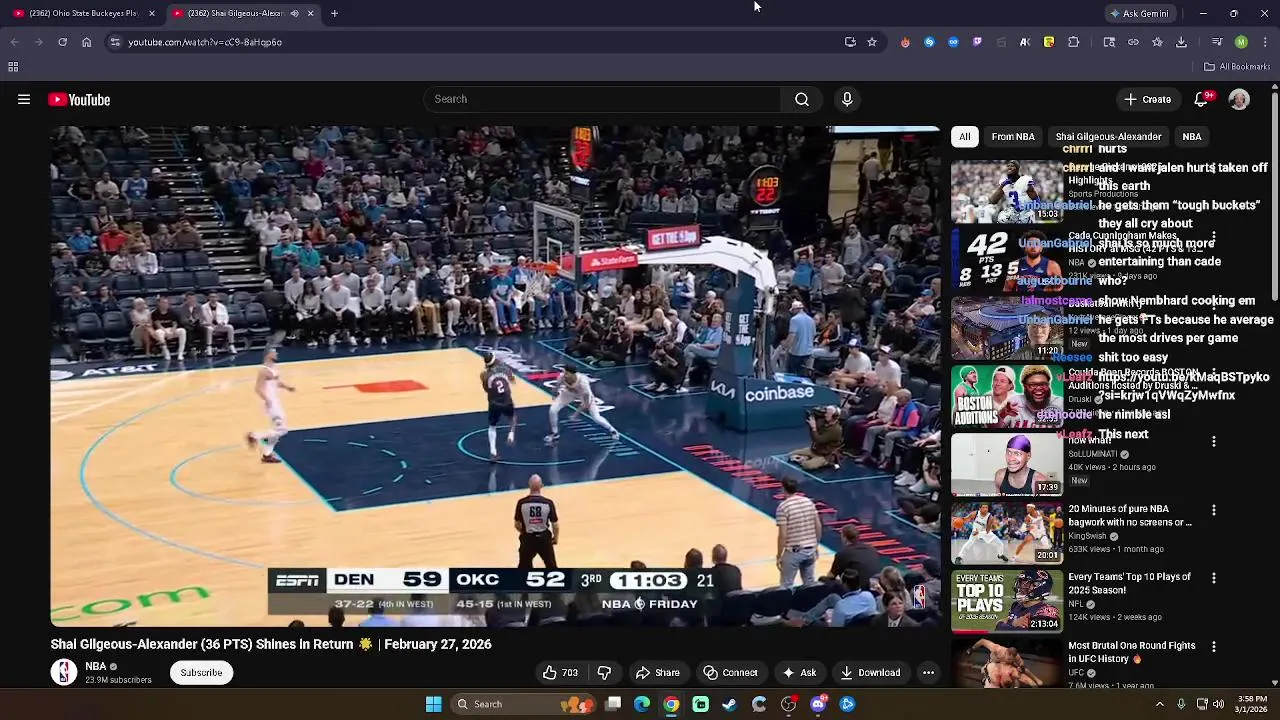Image resolution: width=1280 pixels, height=720 pixels.
Task: Click Ask Gemini button
Action: 1142,13
